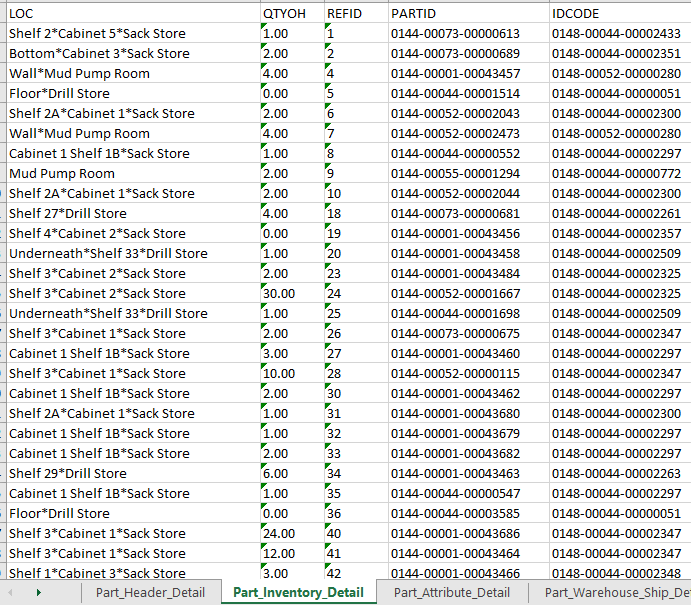Click the quantity cell 30.00

coord(292,293)
